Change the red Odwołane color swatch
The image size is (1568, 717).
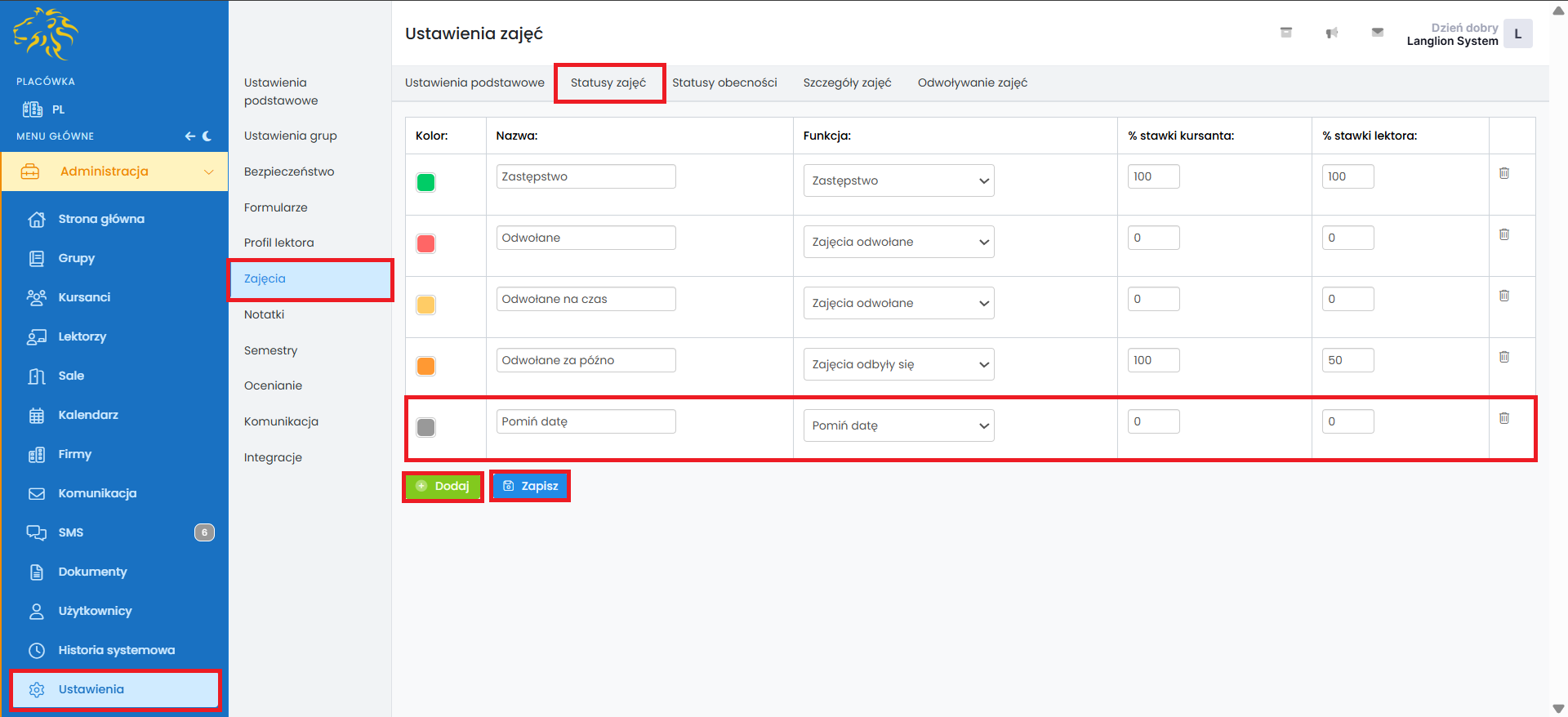[x=425, y=243]
